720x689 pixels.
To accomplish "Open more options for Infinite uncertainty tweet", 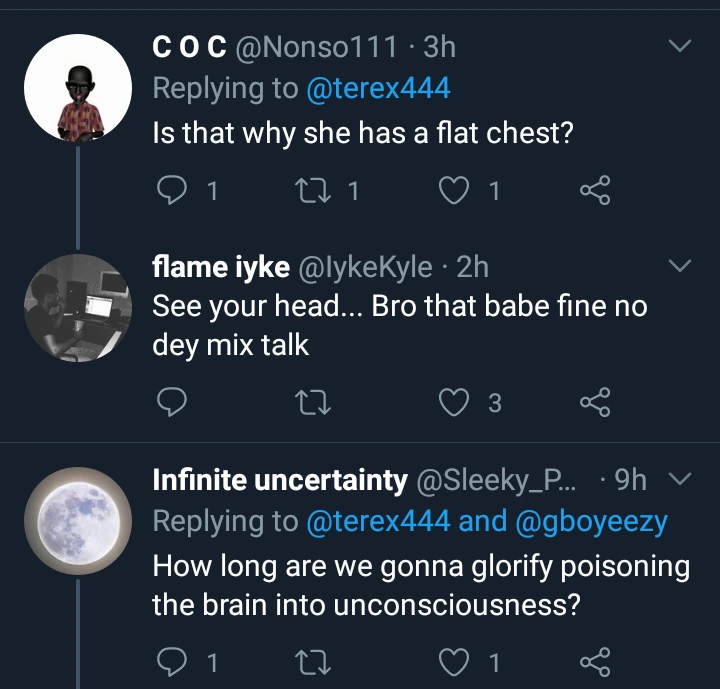I will pos(679,482).
